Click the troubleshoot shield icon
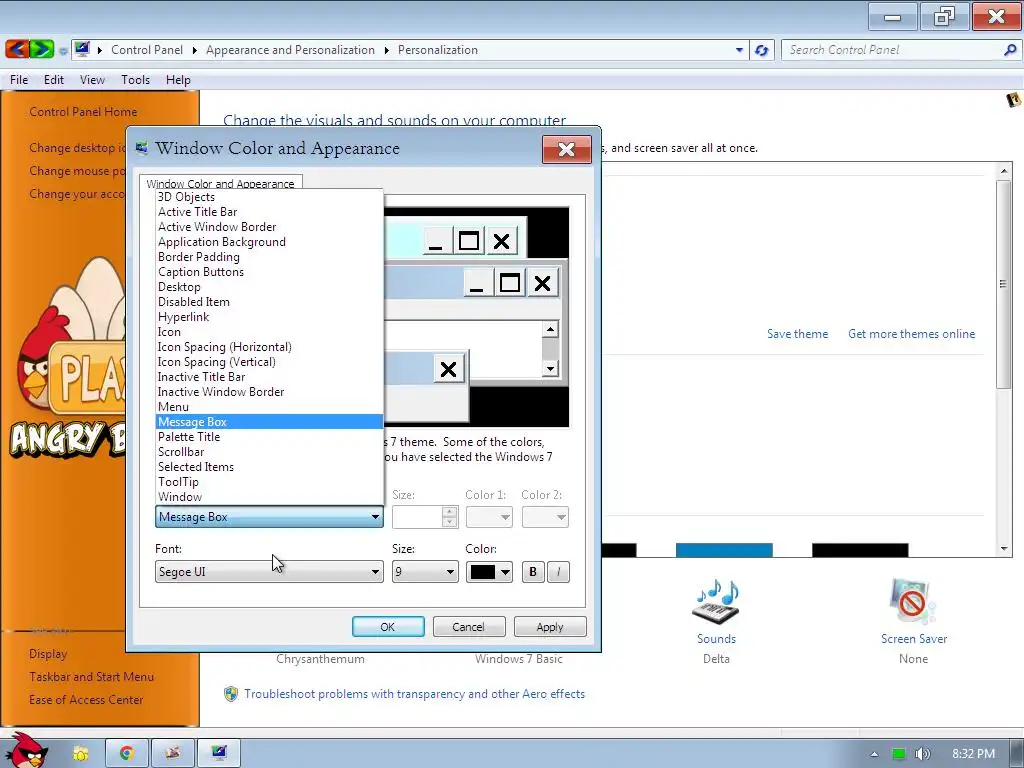The width and height of the screenshot is (1024, 768). 231,694
